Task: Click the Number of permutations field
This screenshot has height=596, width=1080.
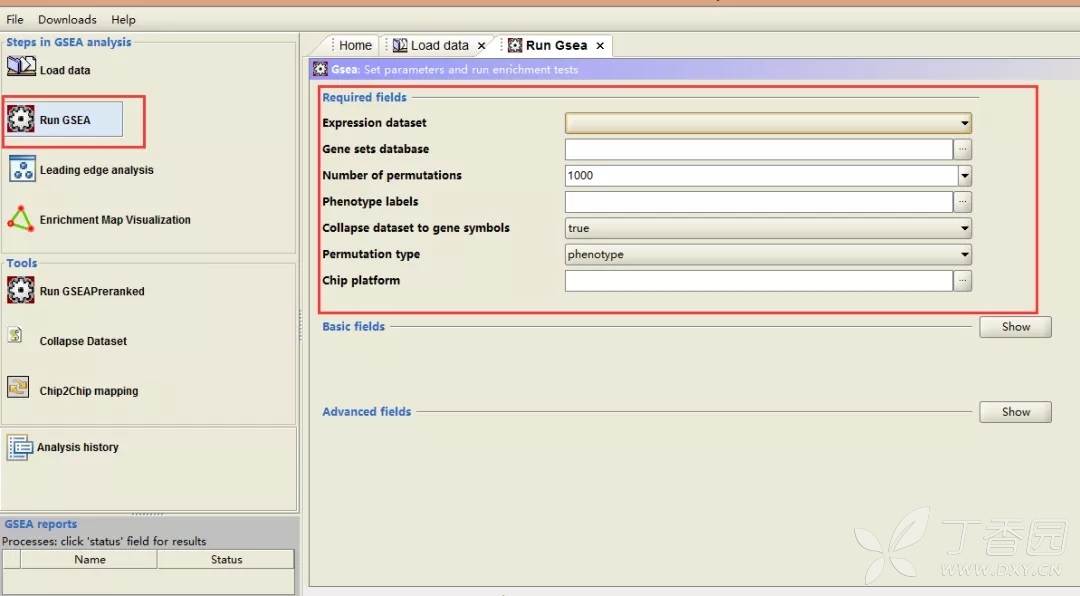Action: [x=761, y=176]
